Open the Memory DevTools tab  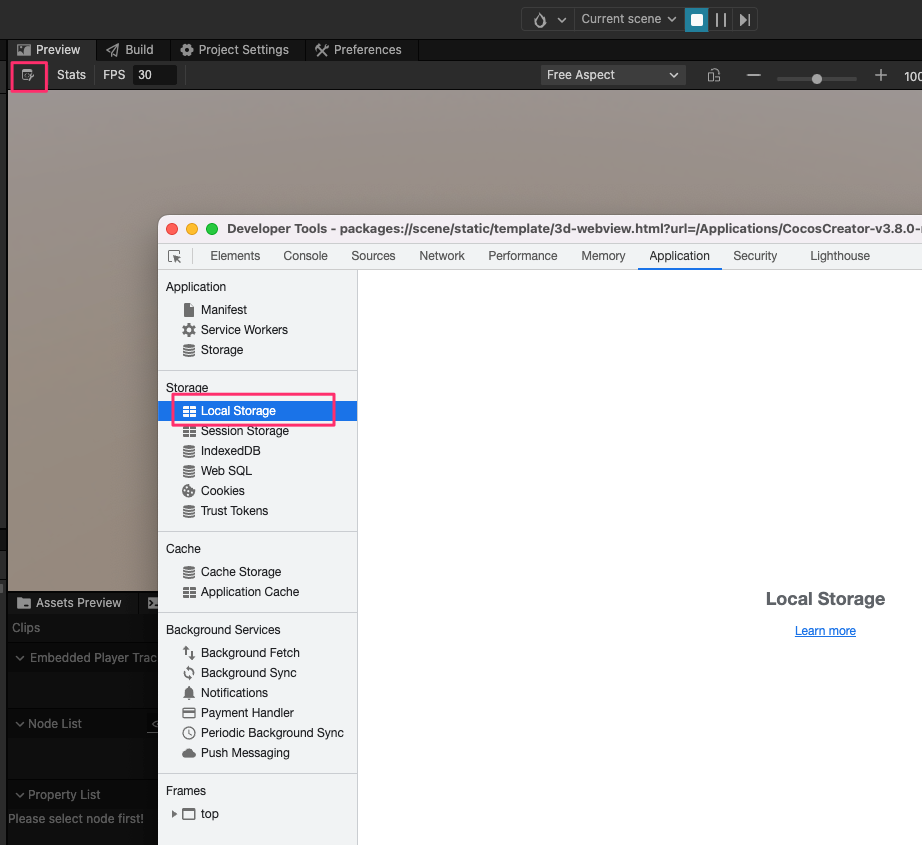pyautogui.click(x=603, y=256)
